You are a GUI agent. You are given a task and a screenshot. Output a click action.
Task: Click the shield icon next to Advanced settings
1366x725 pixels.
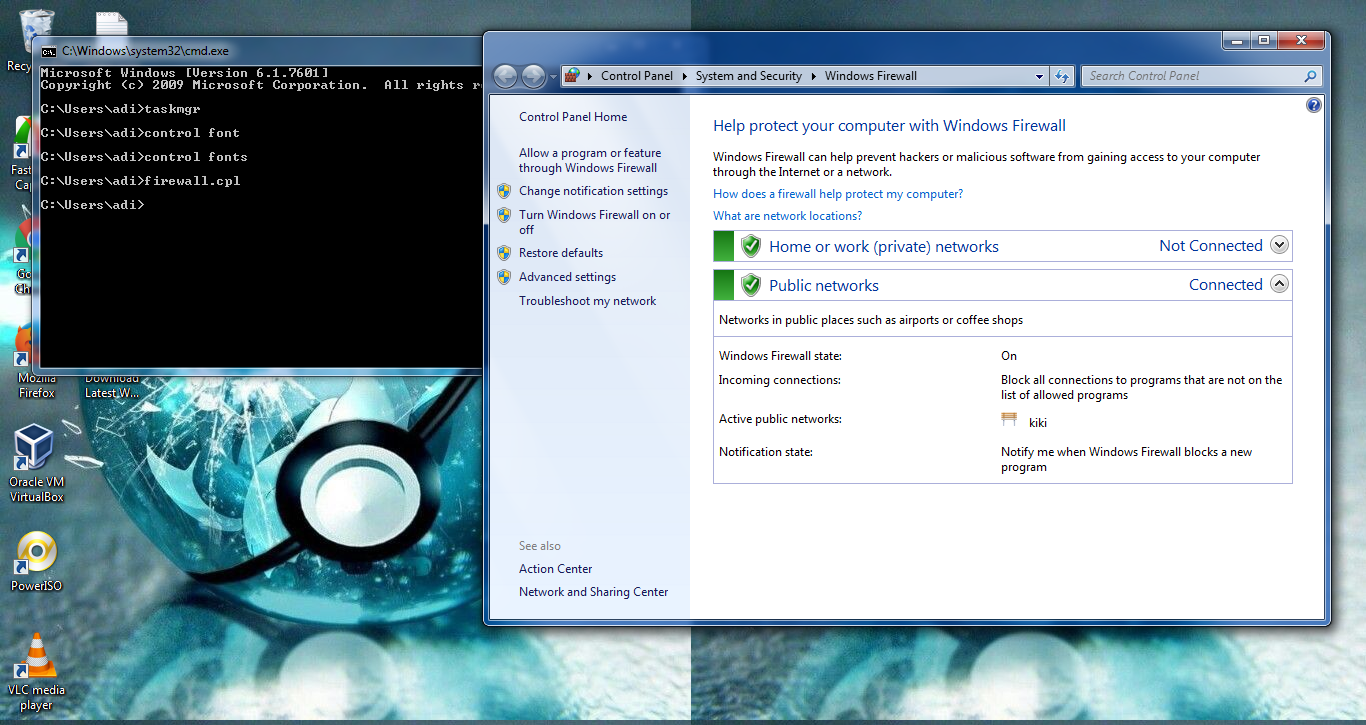pyautogui.click(x=503, y=276)
